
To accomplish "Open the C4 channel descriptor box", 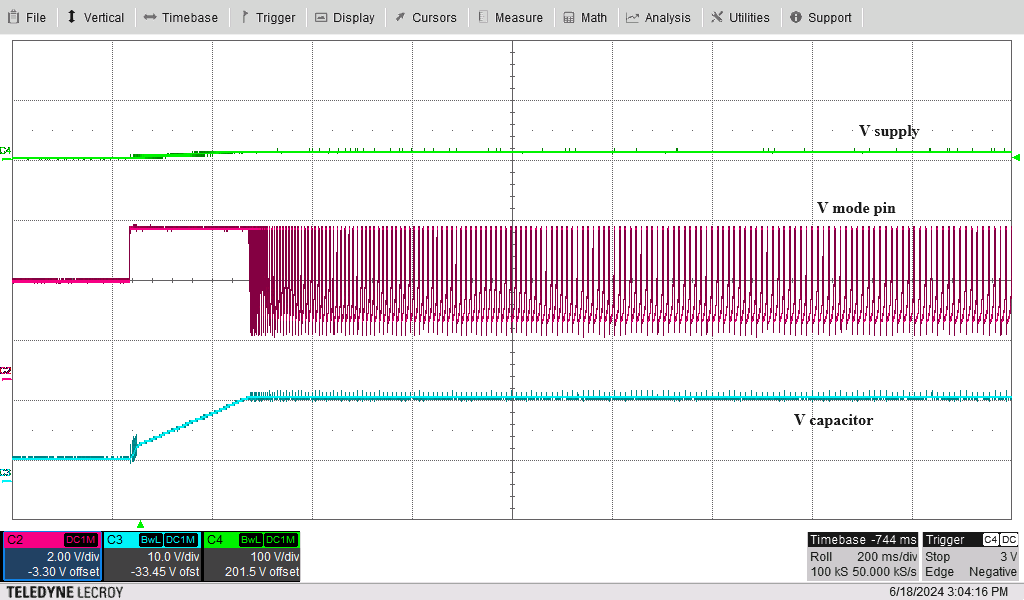I will coord(251,556).
